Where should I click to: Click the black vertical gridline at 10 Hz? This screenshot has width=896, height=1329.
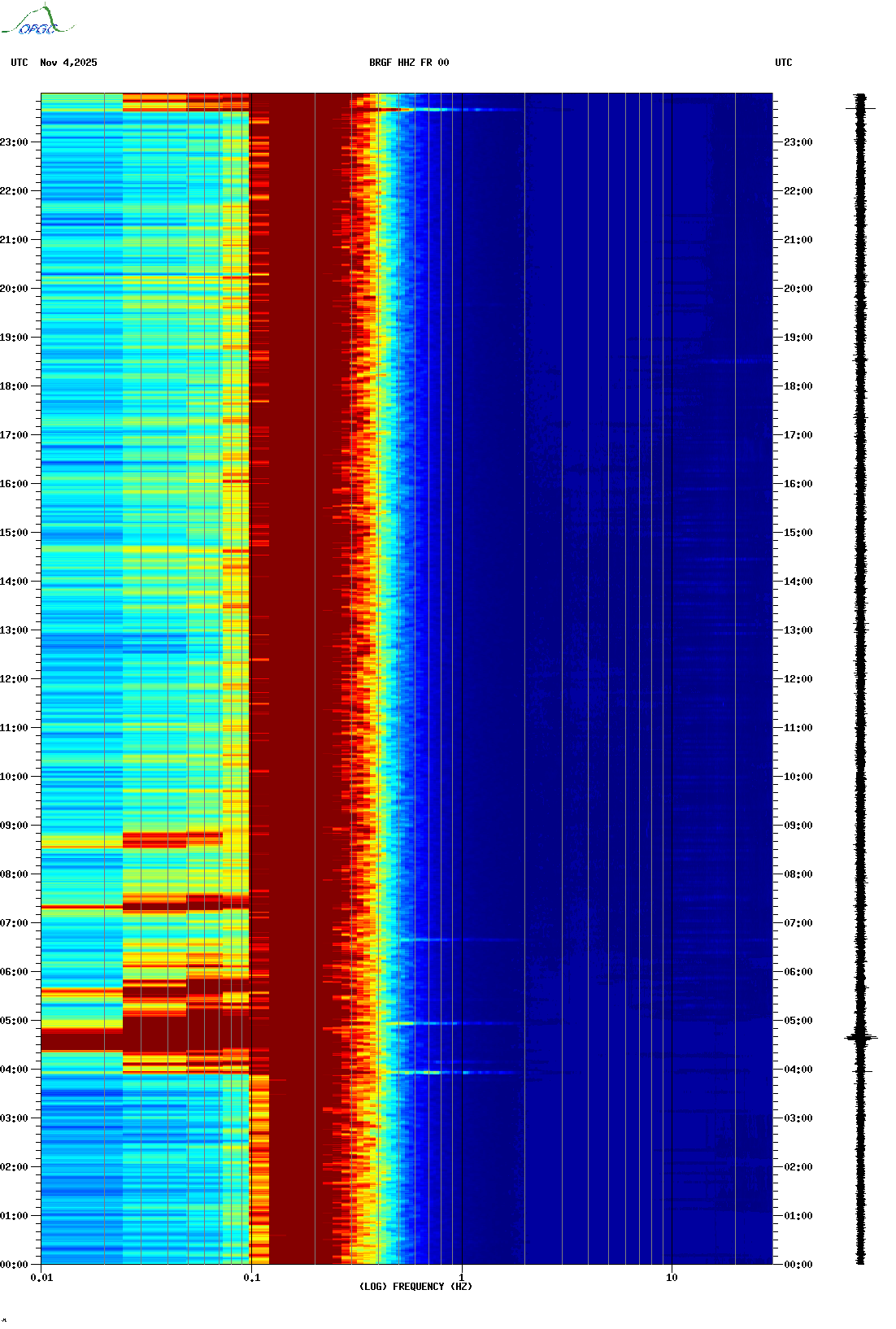[x=672, y=651]
